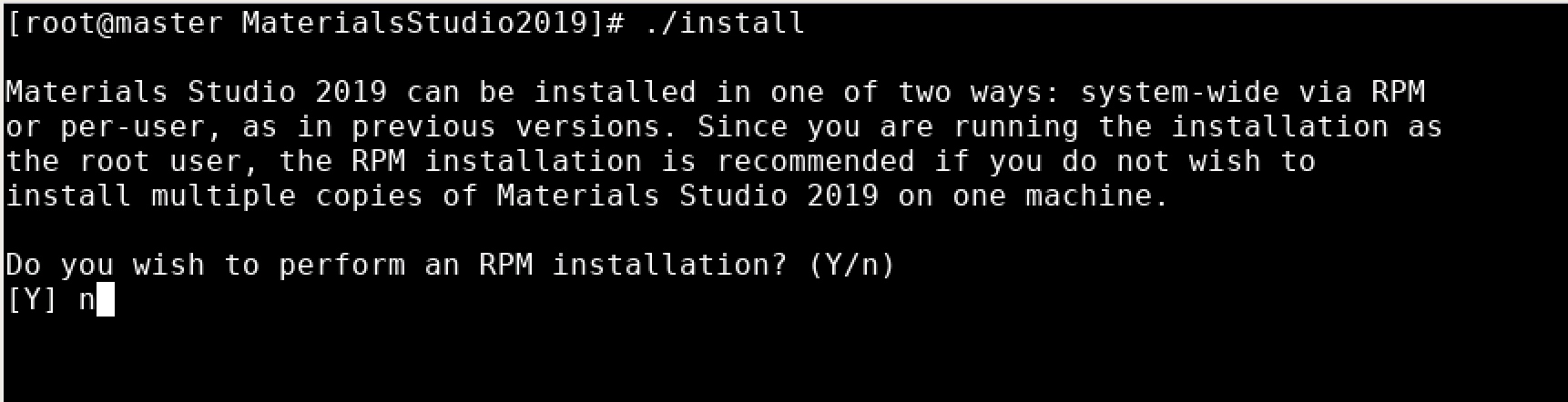Click the (Y/n) options text
The width and height of the screenshot is (1568, 402).
(x=851, y=265)
